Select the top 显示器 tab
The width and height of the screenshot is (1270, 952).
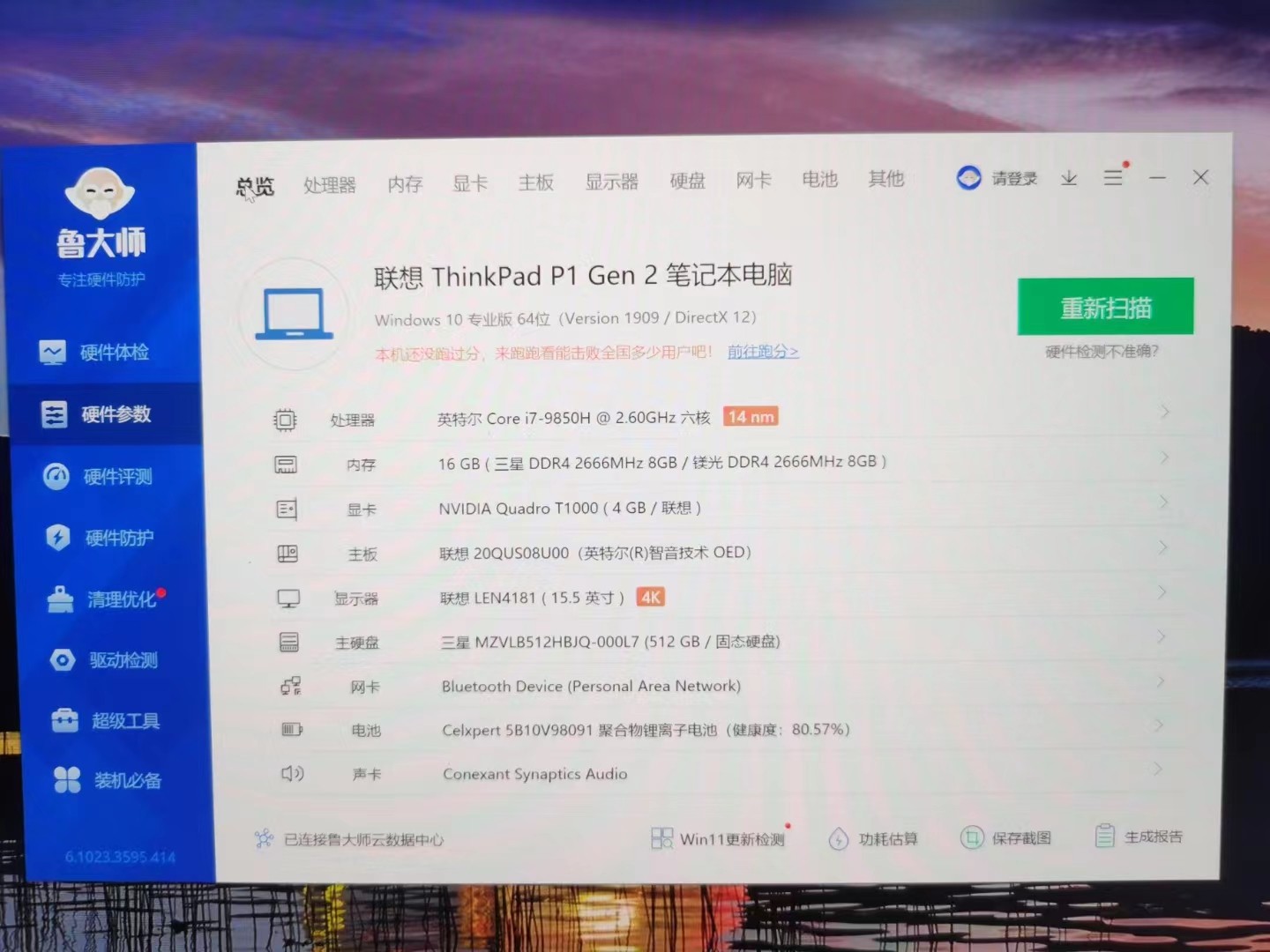tap(611, 182)
